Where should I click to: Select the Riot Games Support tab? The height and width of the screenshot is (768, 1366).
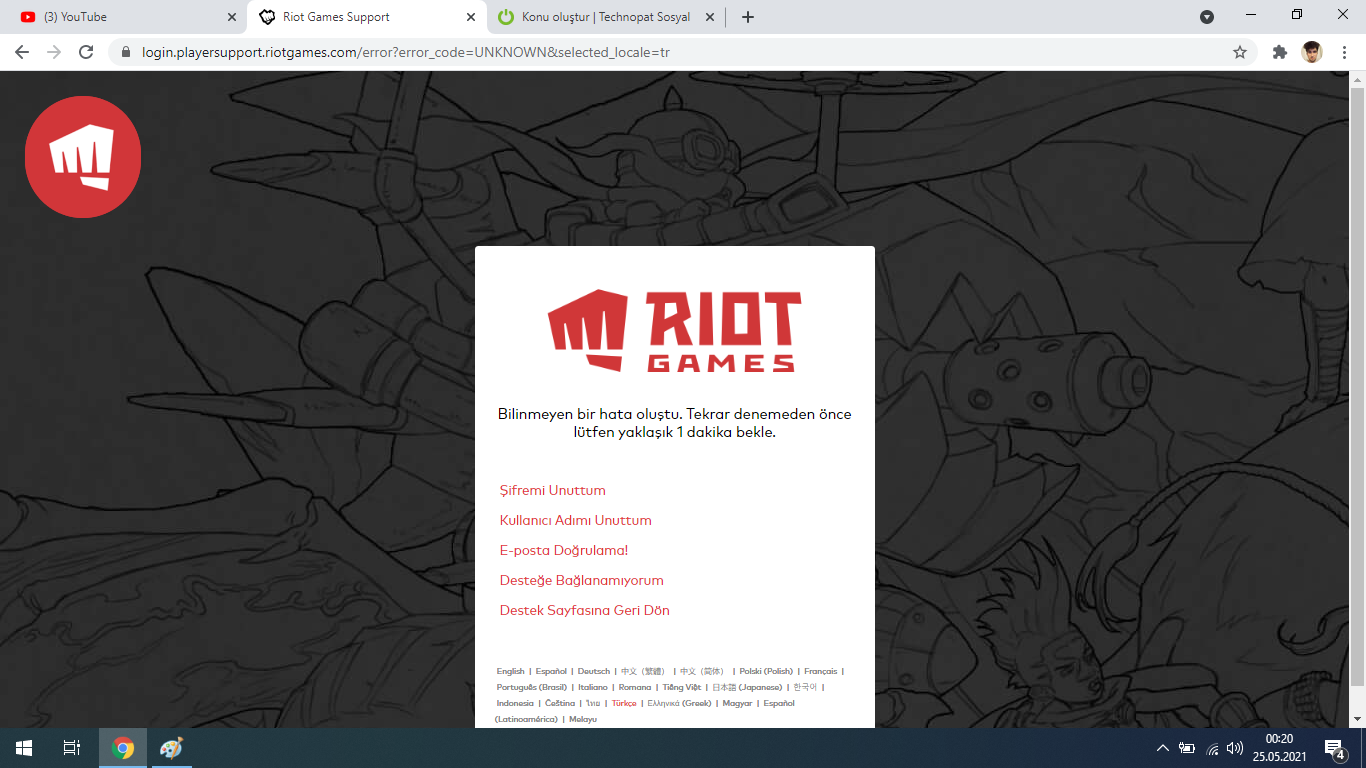point(365,17)
